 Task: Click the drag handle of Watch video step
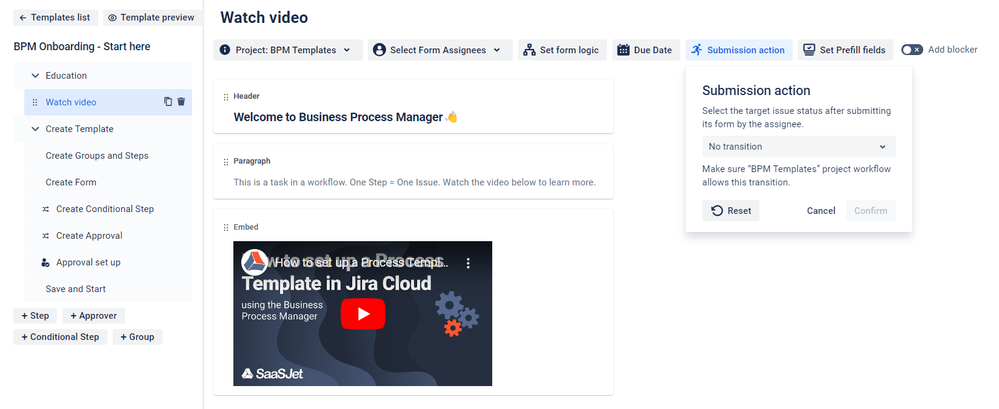[35, 103]
